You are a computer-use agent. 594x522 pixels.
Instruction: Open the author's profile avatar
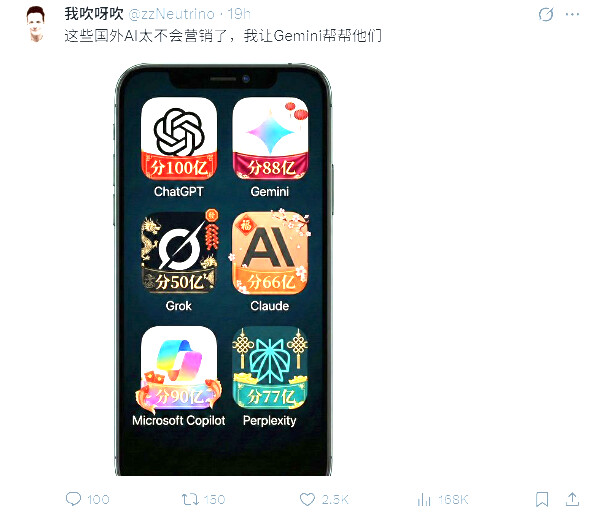pos(36,24)
